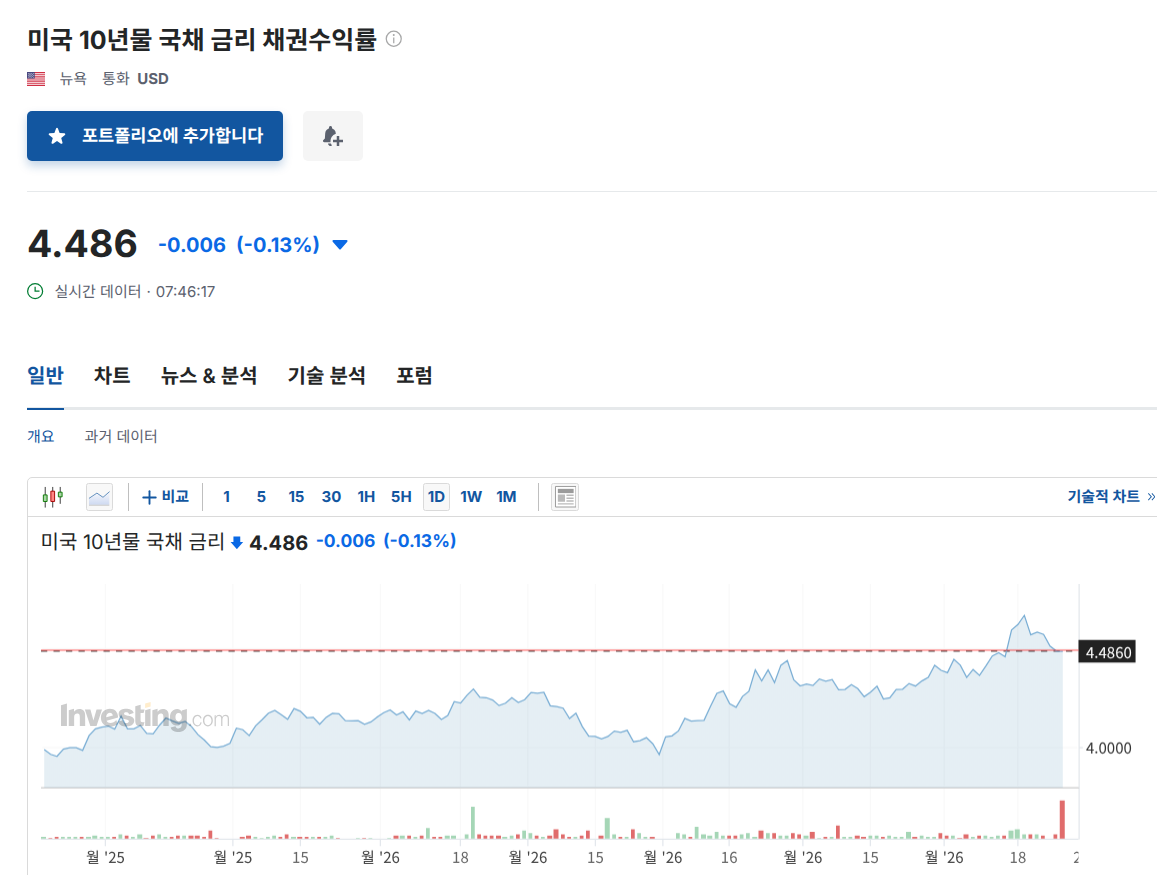Select the 개요 sub-tab
Screen dimensions: 1157x875
coord(41,436)
